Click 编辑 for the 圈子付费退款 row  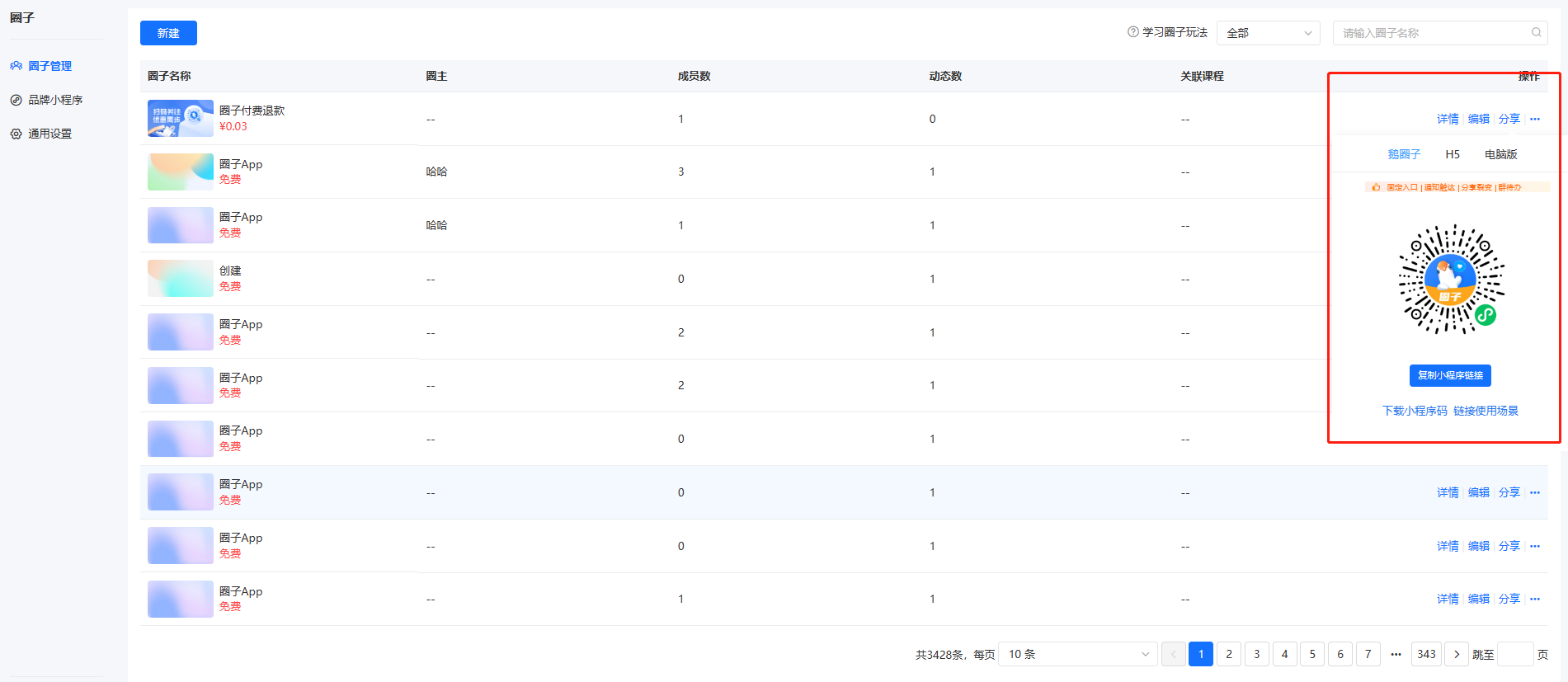[1479, 119]
